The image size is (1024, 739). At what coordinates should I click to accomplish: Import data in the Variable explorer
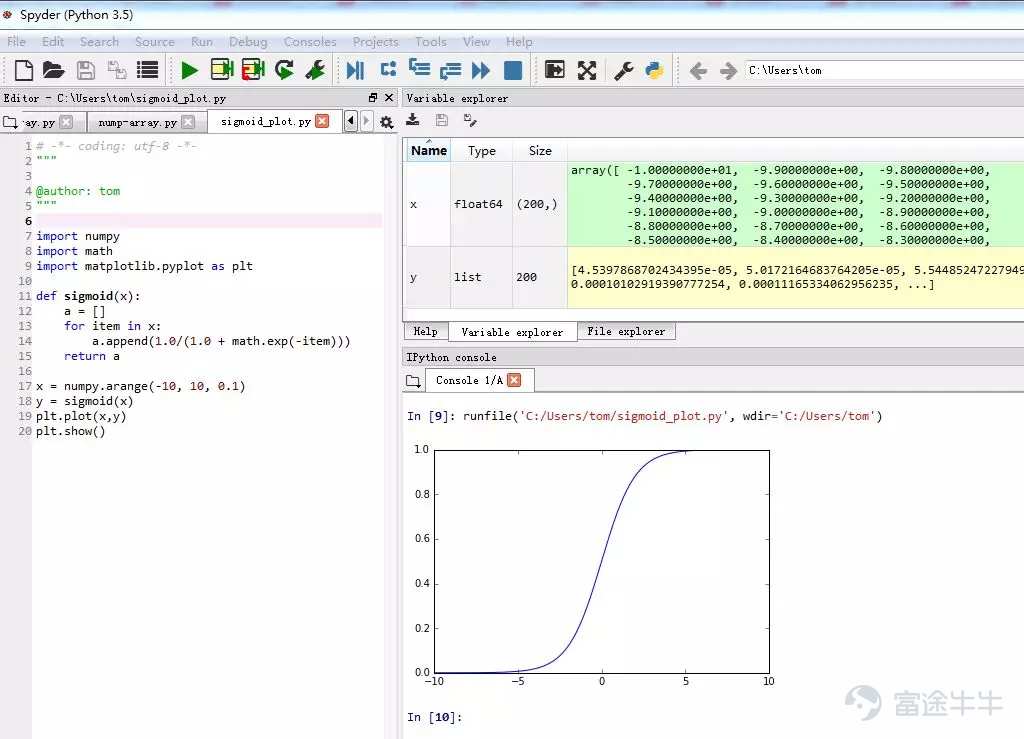412,120
